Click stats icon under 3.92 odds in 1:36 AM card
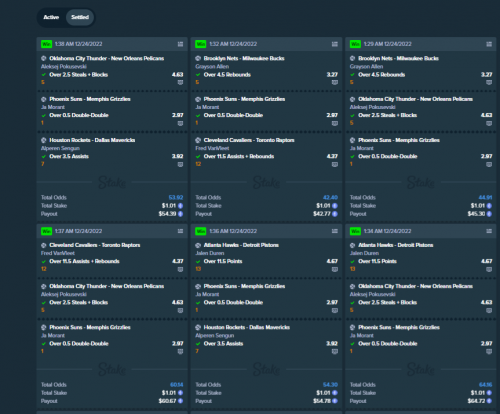This screenshot has height=414, width=500. click(x=335, y=351)
